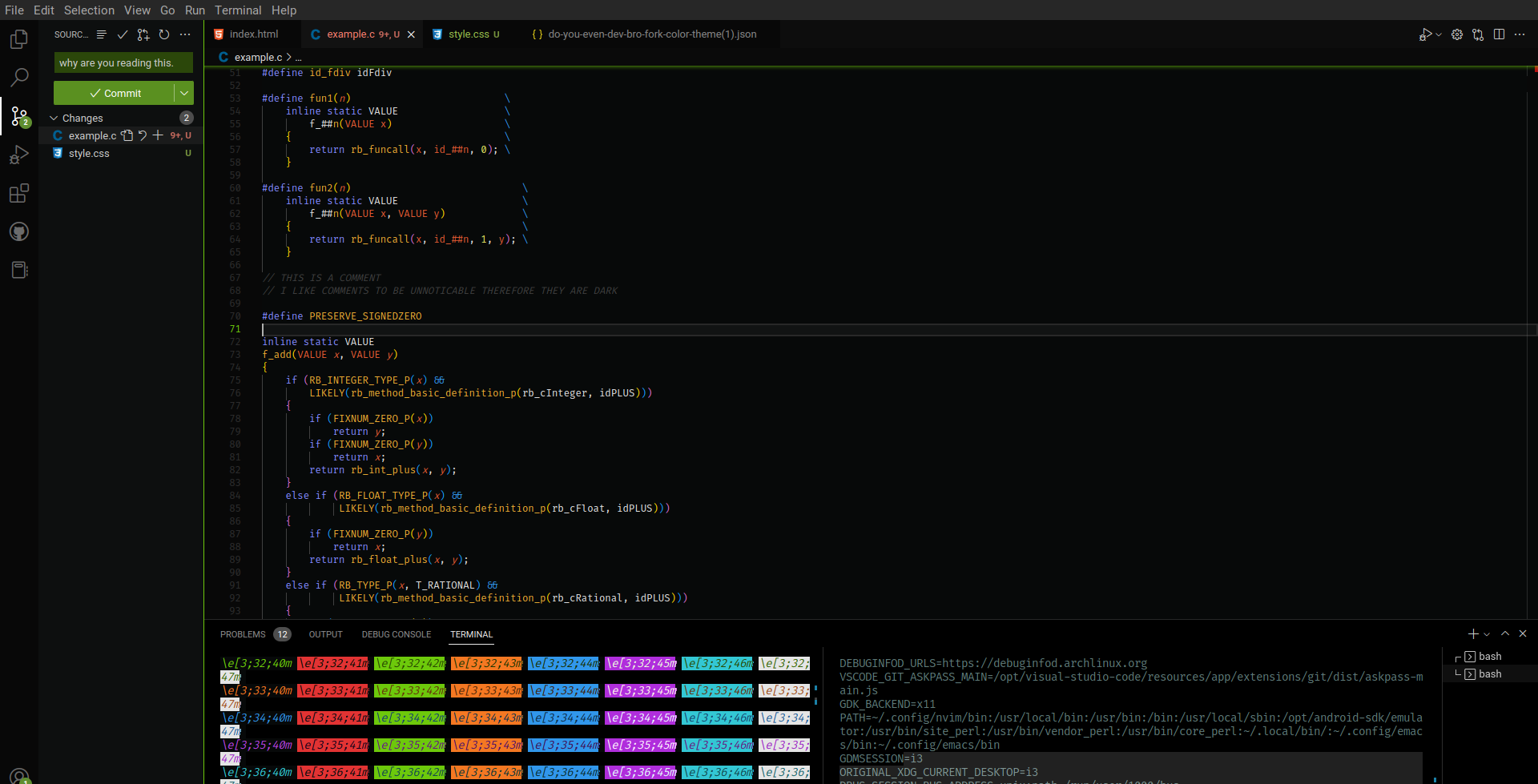Open the notebook icon view in the activity bar

19,270
